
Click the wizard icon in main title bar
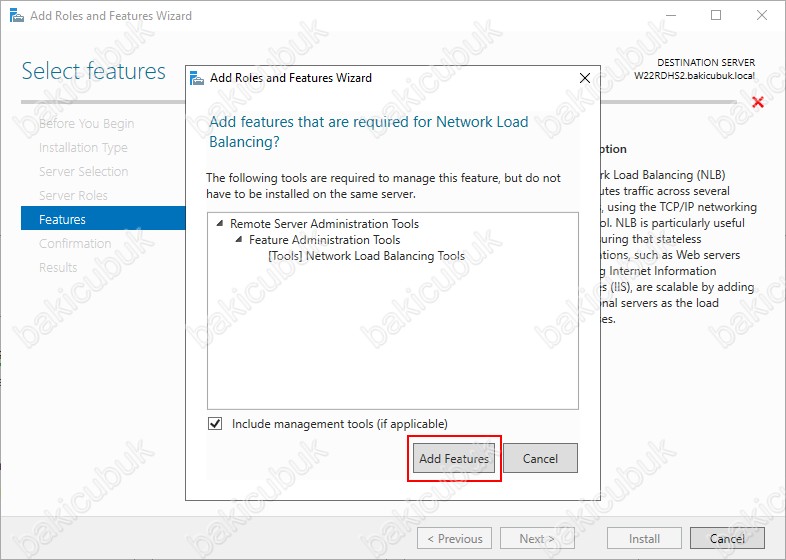coord(17,16)
